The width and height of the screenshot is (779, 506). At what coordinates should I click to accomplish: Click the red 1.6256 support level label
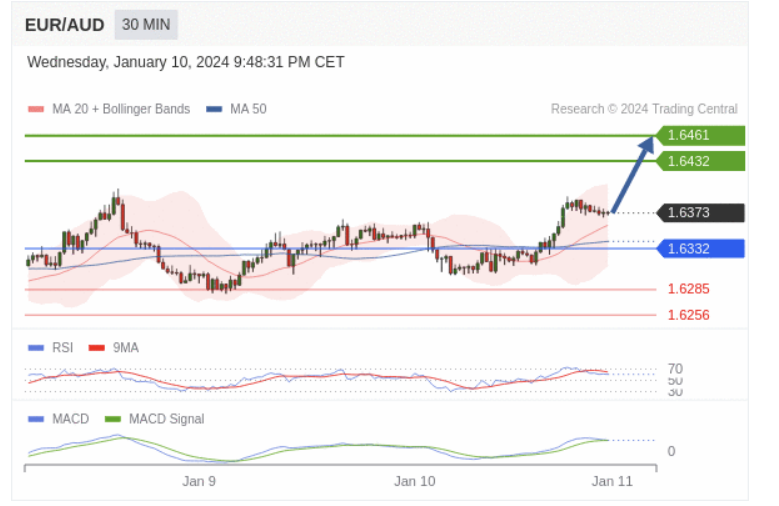click(x=689, y=315)
